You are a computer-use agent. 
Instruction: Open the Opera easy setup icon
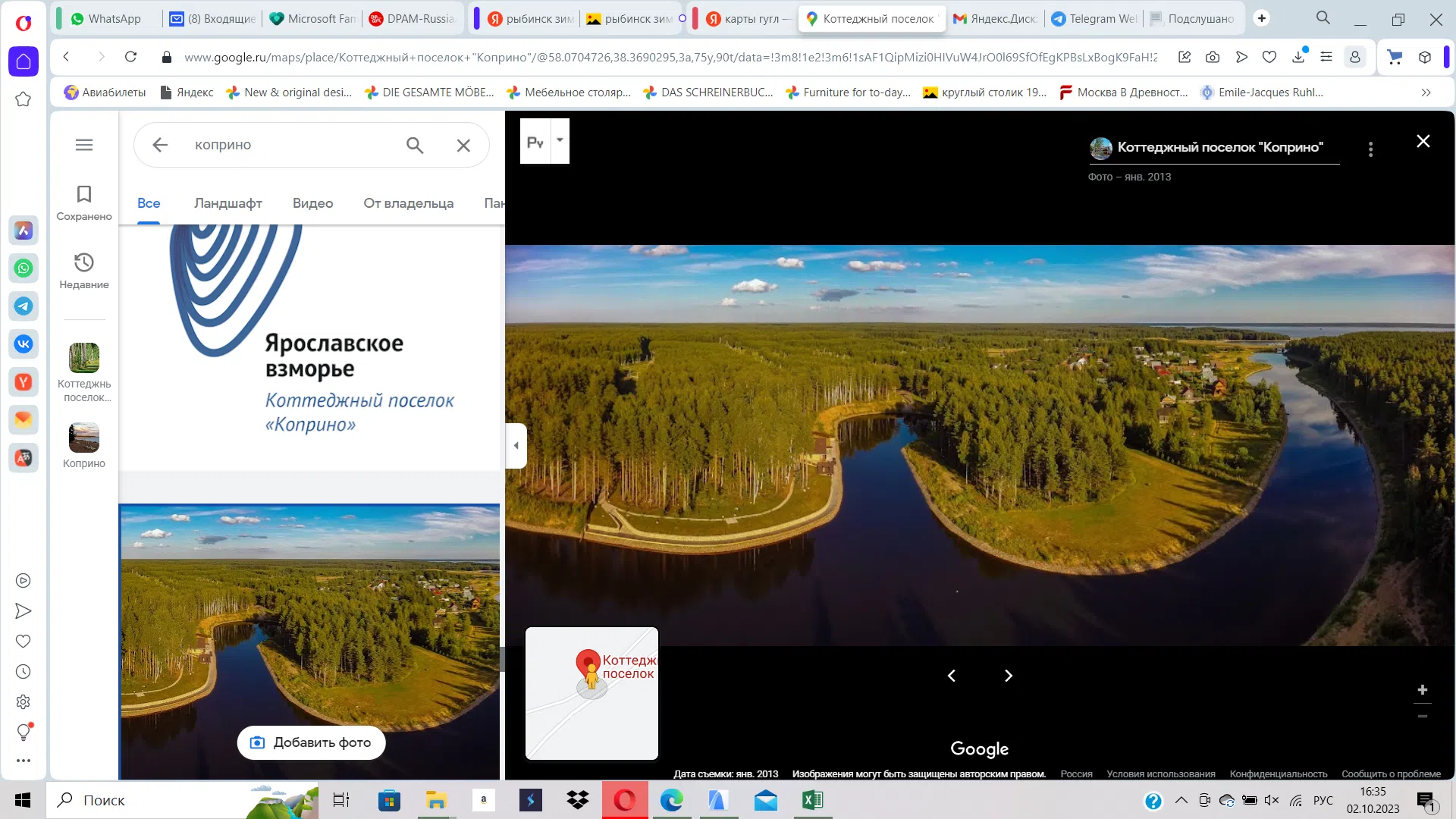pos(1326,57)
